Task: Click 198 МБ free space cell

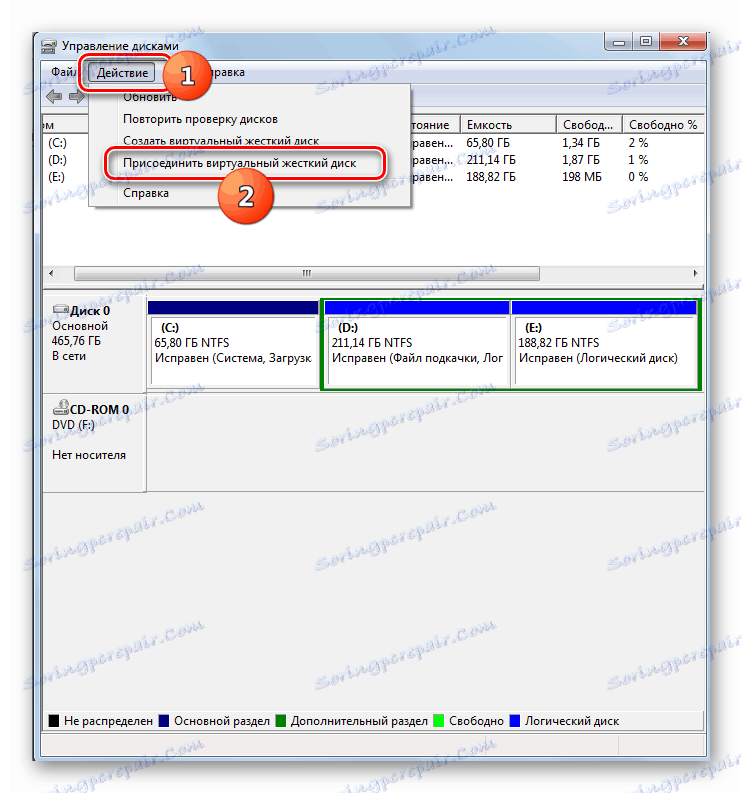Action: click(582, 177)
